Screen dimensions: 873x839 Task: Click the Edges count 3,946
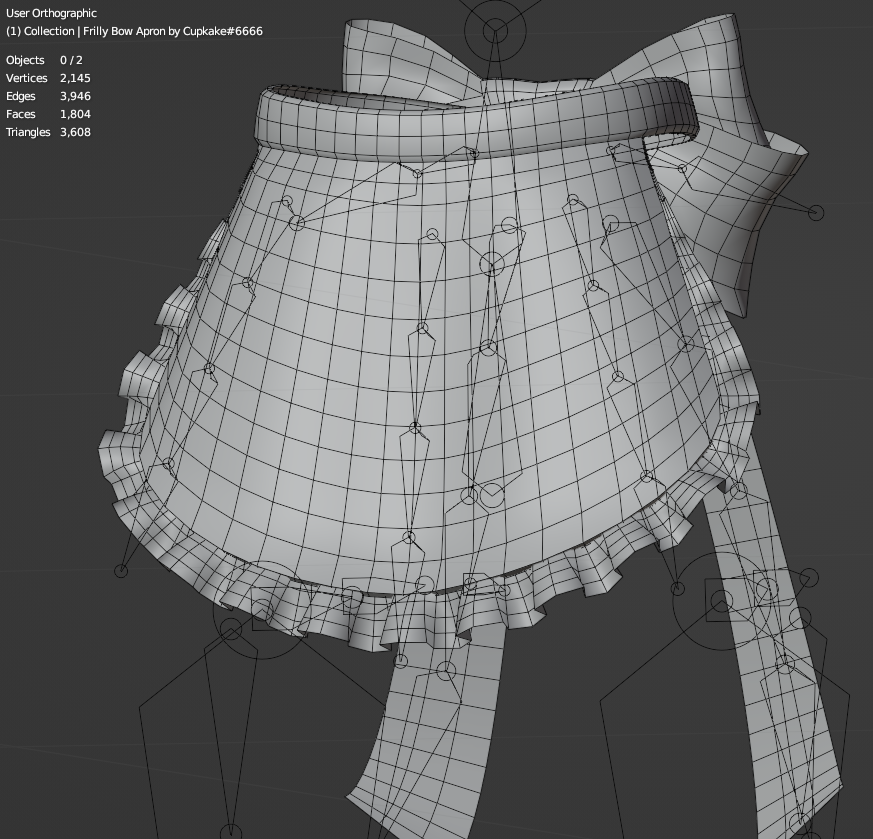pos(75,96)
